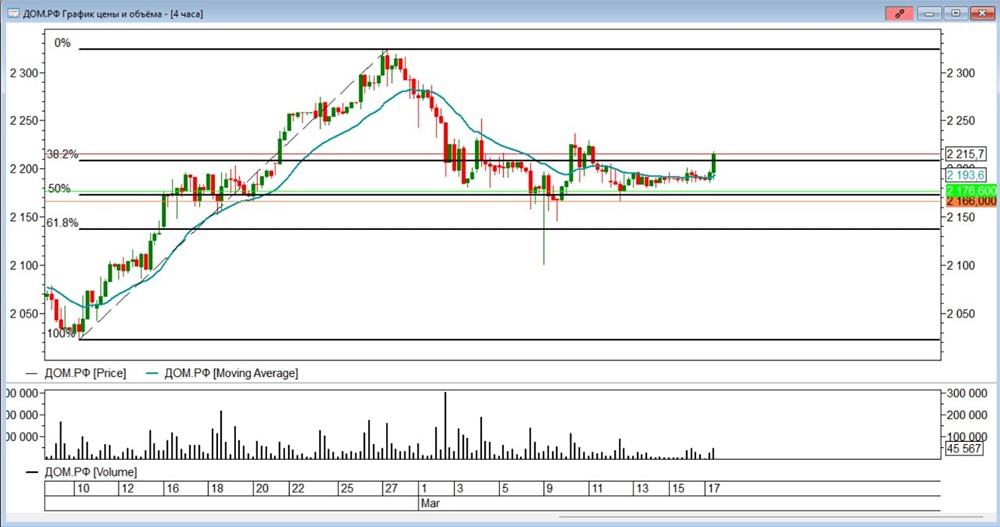Click the Fibonacci '50%' level label

pos(59,188)
